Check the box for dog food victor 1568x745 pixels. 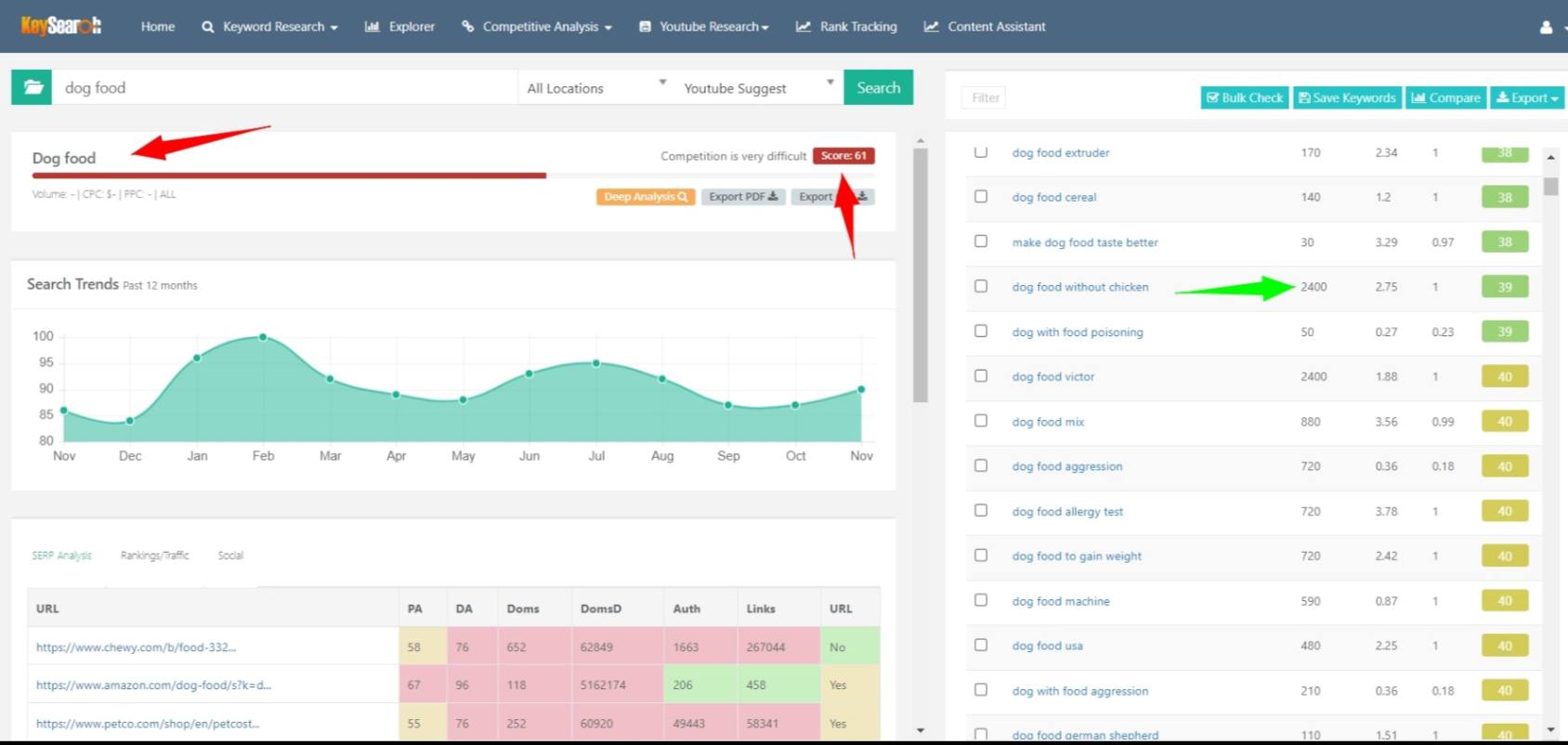click(981, 375)
